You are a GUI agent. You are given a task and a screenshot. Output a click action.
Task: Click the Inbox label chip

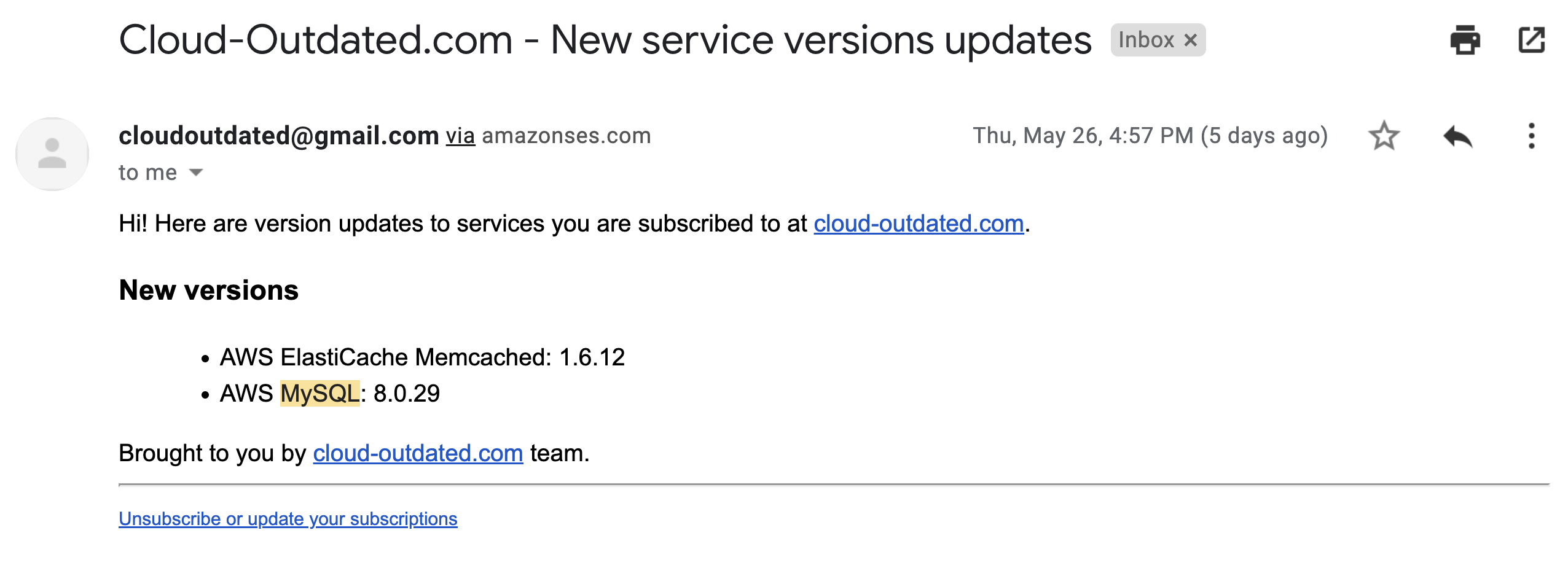1158,41
